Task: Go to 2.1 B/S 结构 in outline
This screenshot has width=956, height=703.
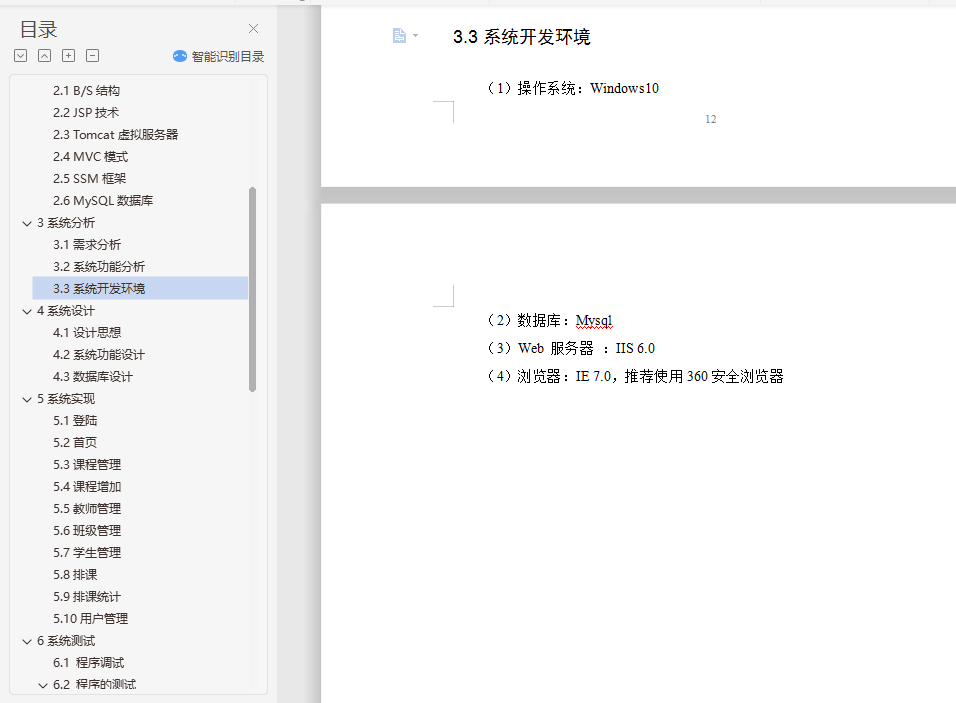Action: click(86, 91)
